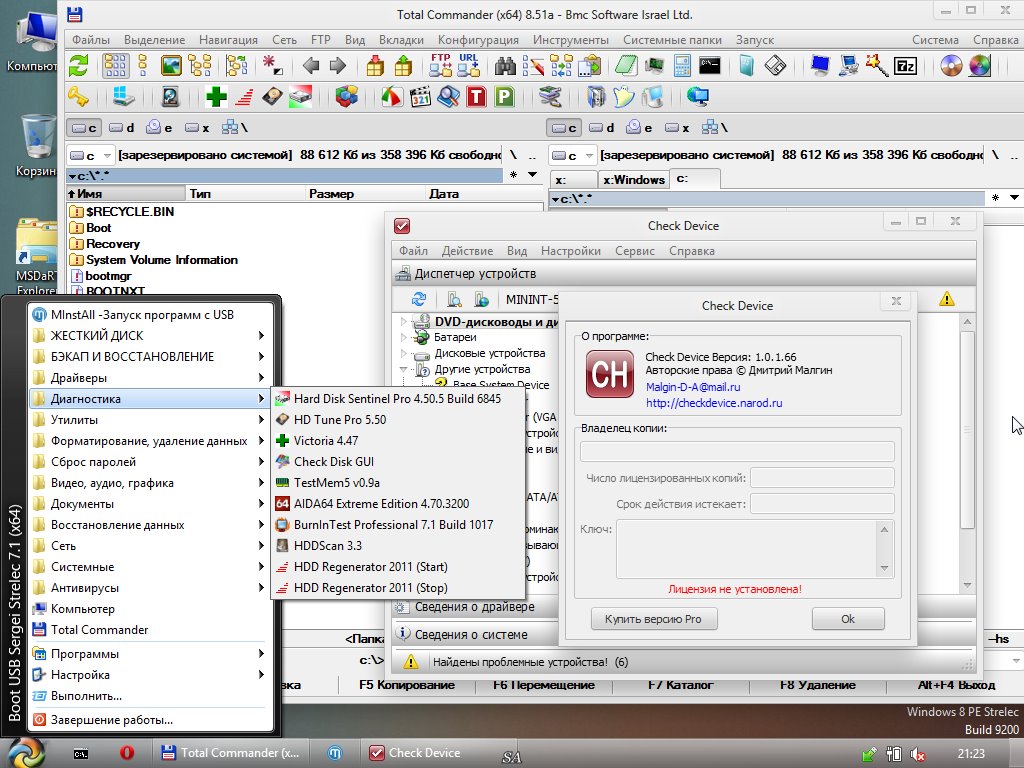Click the pack files icon with red arrow

pos(375,66)
